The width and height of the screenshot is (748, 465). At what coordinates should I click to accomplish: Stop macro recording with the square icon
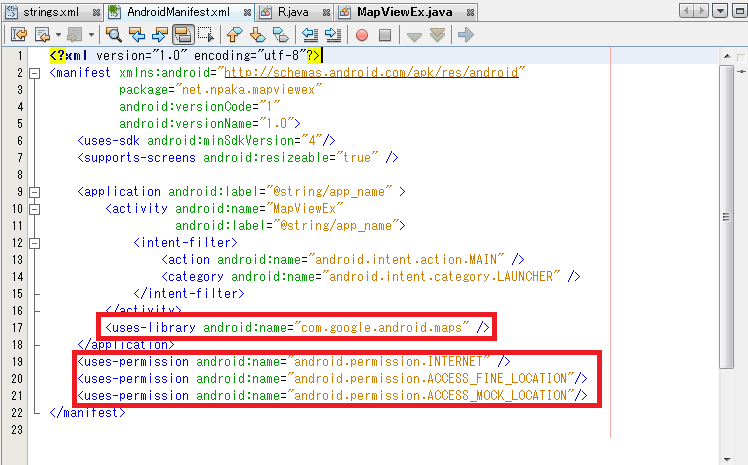pos(384,35)
